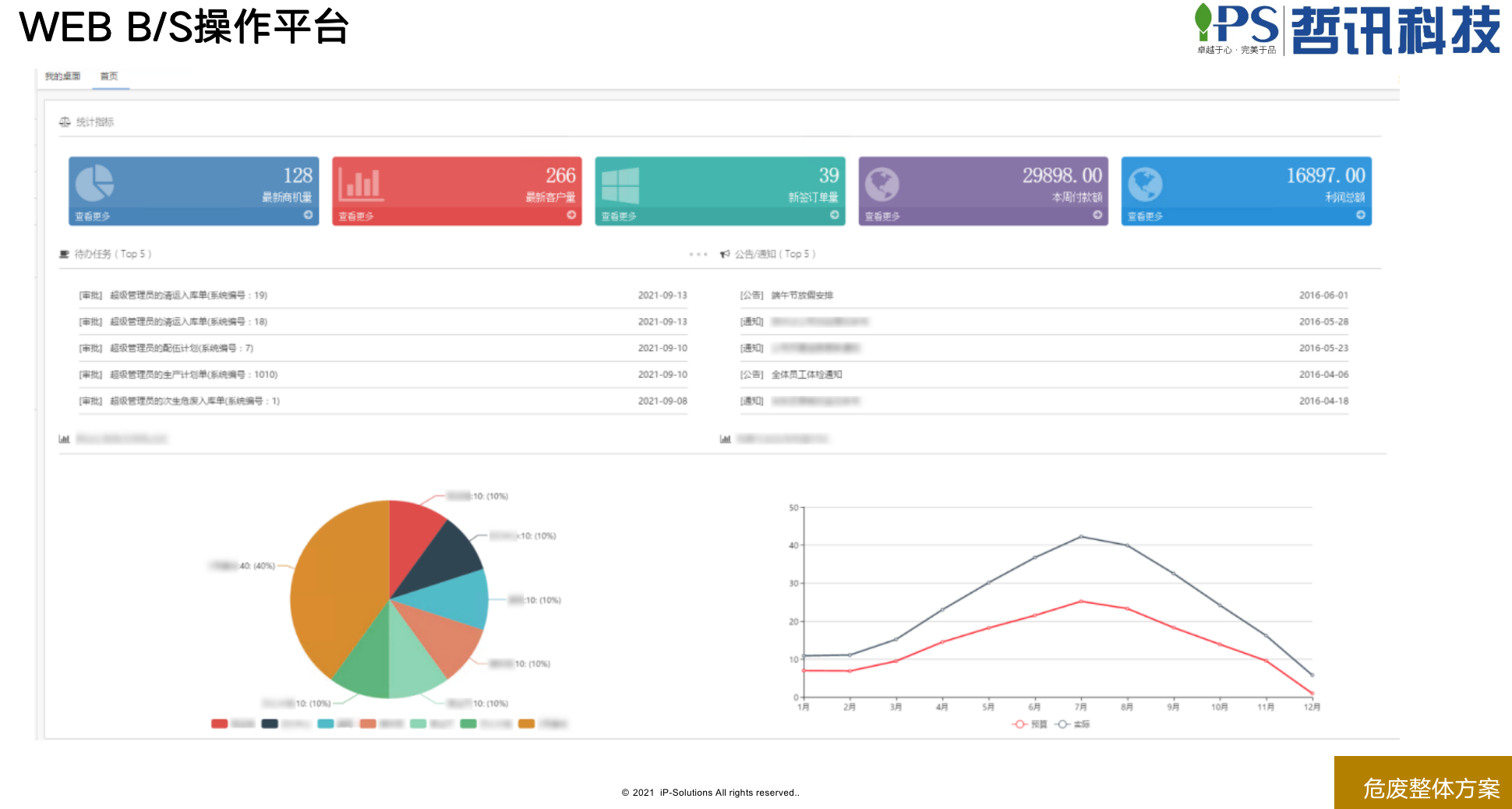Click 查看更多 on the 新签订单量 card
The width and height of the screenshot is (1512, 809).
[x=619, y=217]
